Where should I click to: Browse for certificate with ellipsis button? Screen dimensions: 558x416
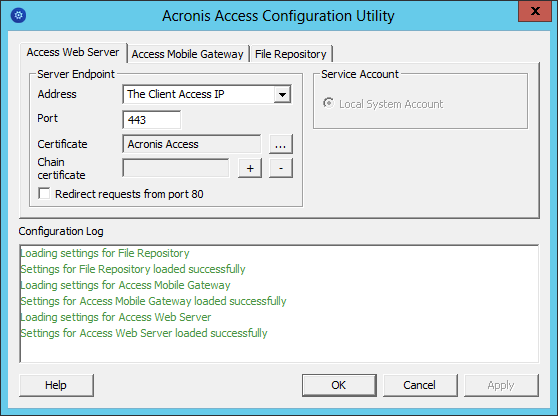click(281, 144)
